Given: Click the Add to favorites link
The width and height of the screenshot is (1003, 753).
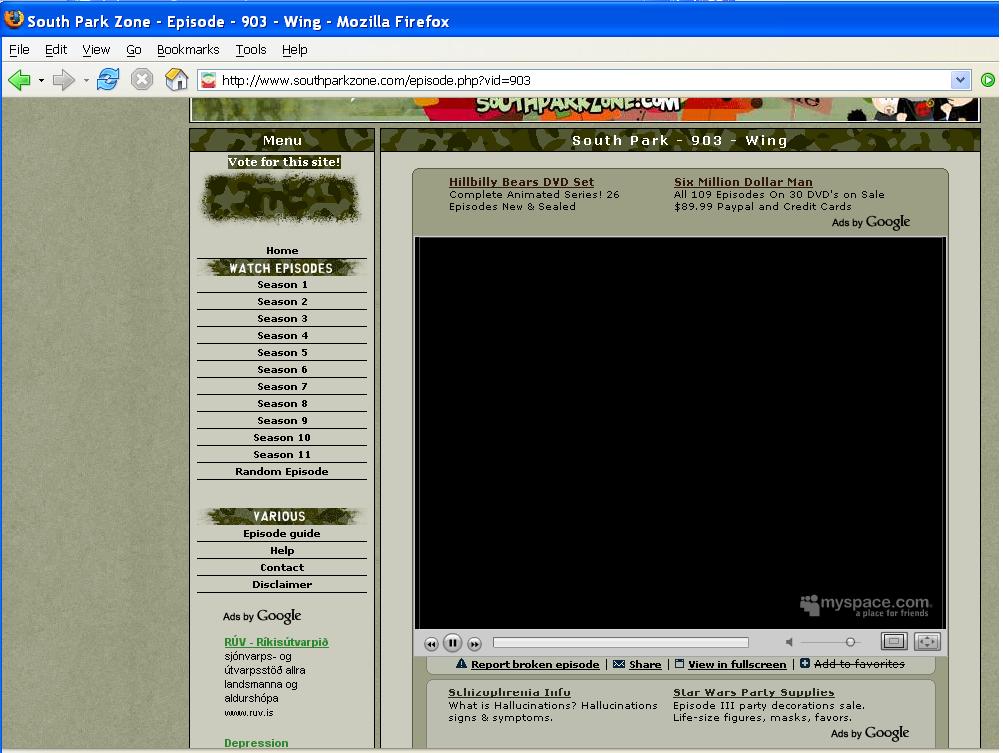Looking at the screenshot, I should coord(859,664).
